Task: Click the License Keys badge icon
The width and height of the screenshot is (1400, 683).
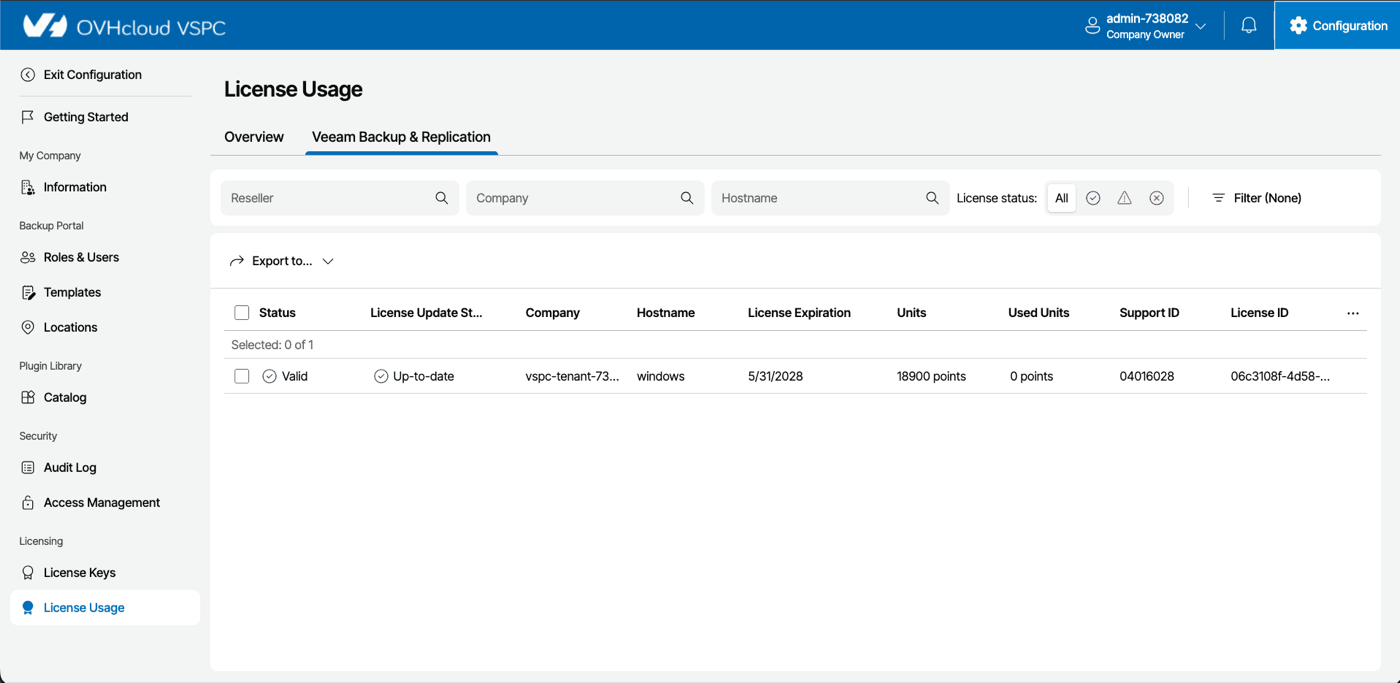Action: pos(28,572)
